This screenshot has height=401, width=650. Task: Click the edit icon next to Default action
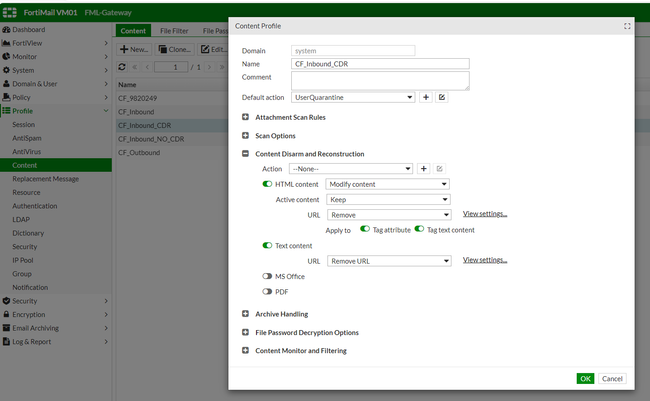442,97
